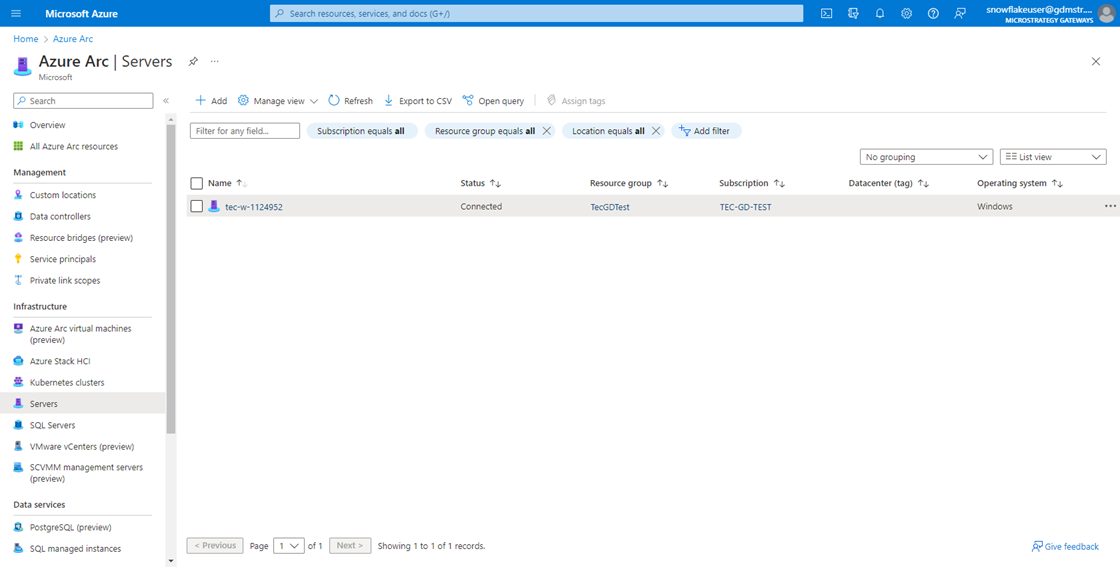Click the Add filter button
Image resolution: width=1120 pixels, height=567 pixels.
click(x=706, y=131)
